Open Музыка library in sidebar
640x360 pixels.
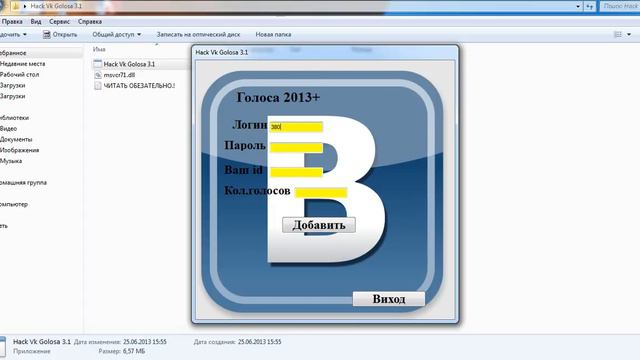(x=11, y=161)
